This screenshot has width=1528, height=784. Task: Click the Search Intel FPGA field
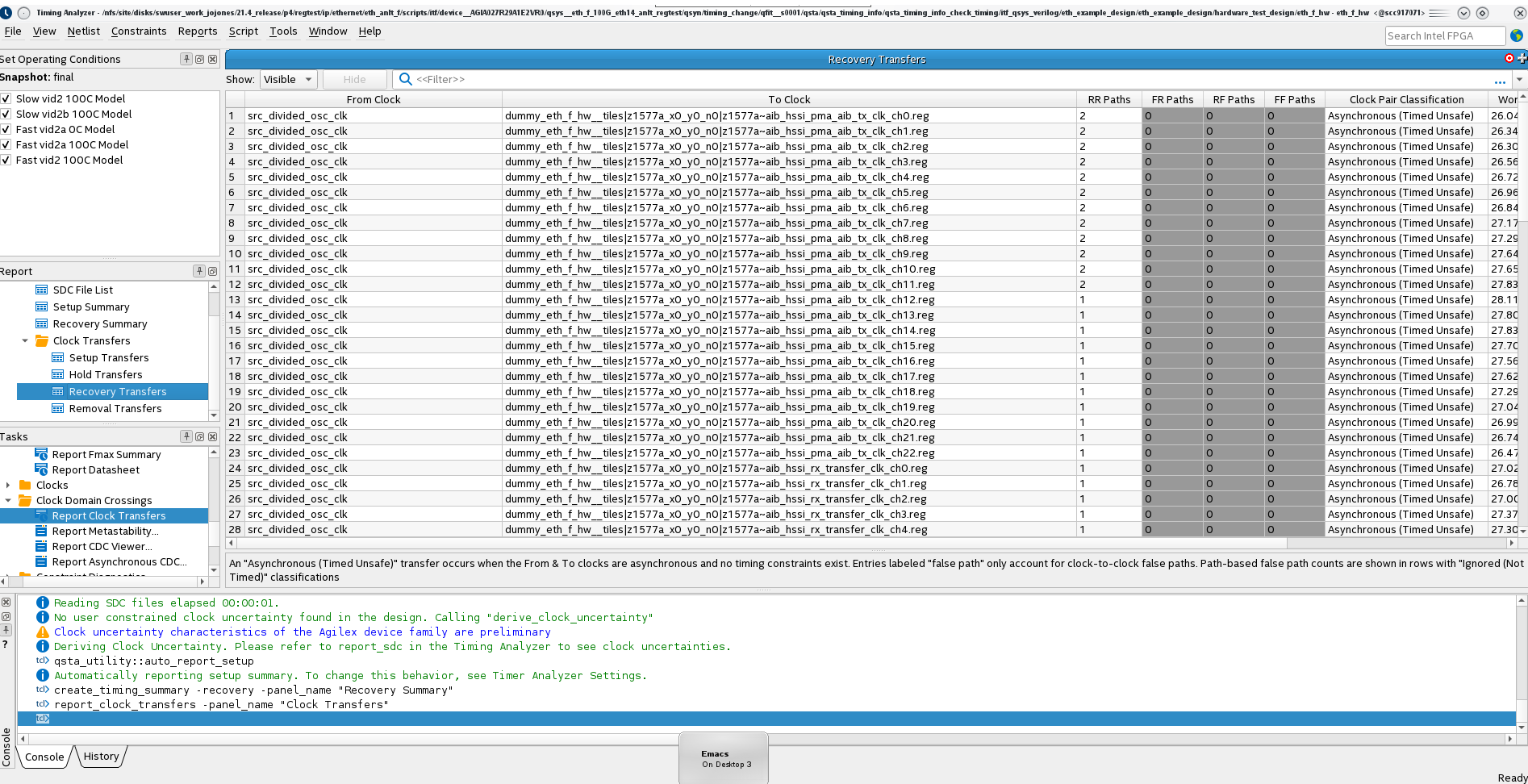[x=1444, y=35]
